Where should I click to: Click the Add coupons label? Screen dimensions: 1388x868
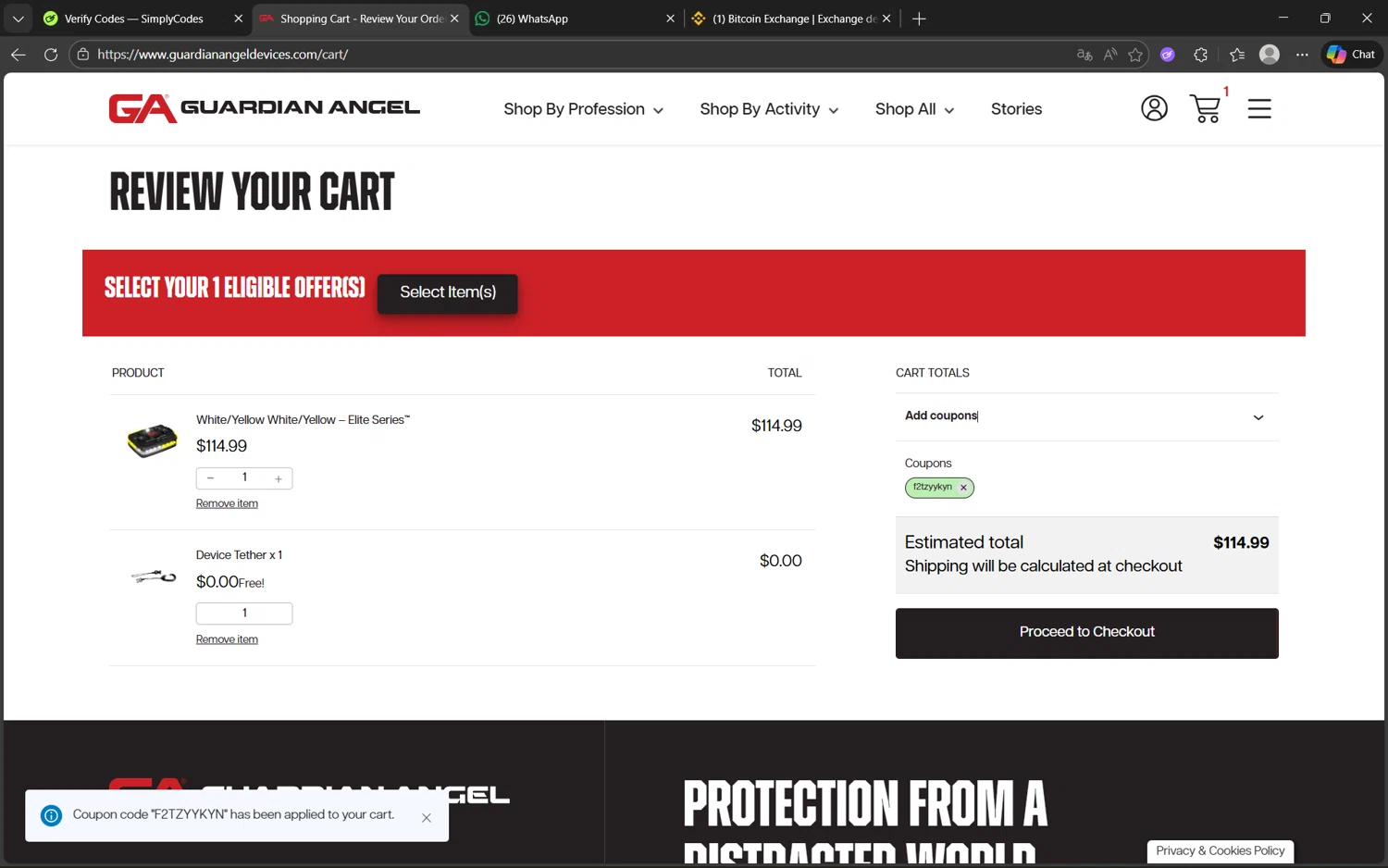click(x=941, y=415)
